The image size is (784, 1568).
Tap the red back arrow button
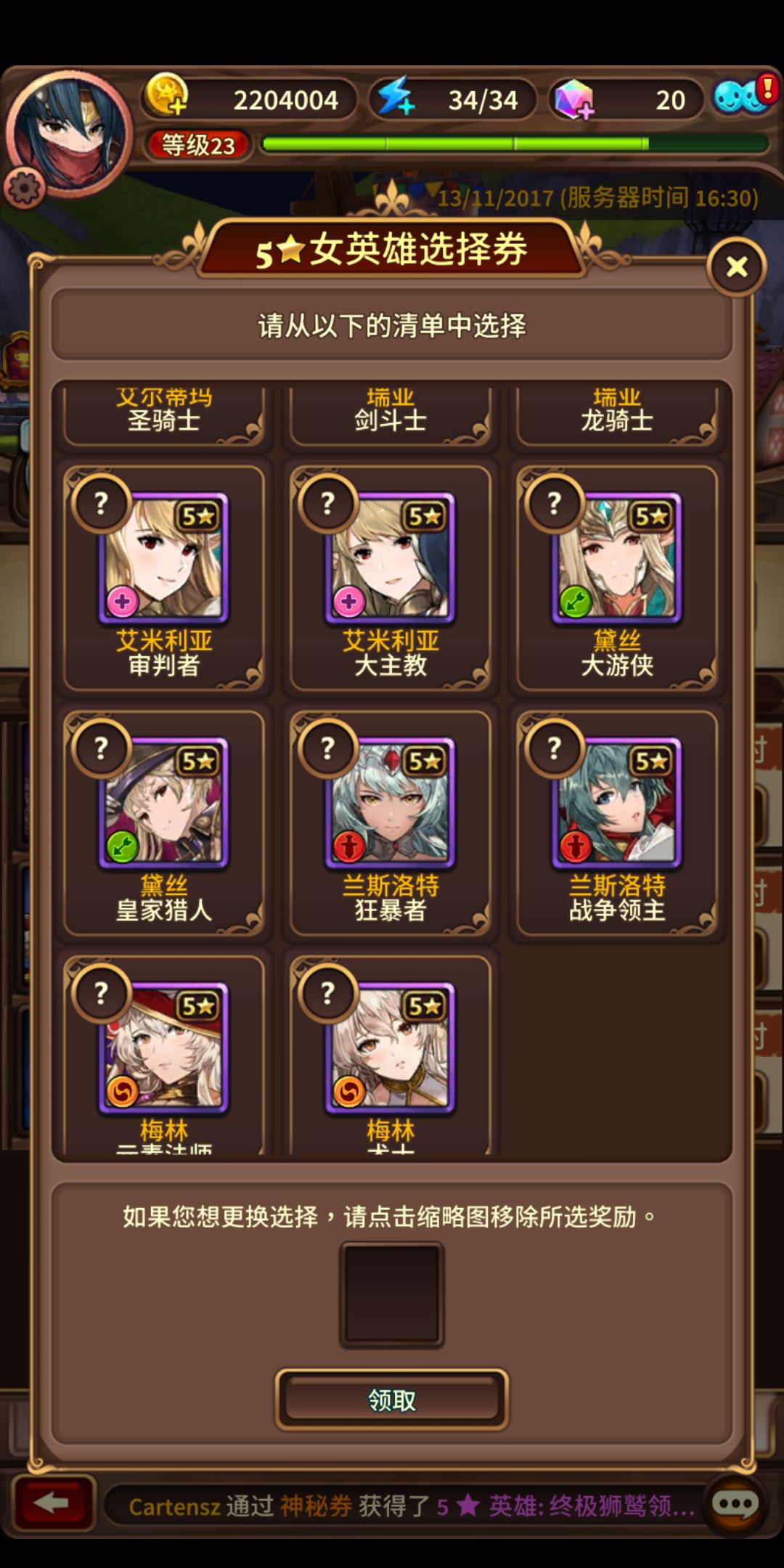(53, 1503)
